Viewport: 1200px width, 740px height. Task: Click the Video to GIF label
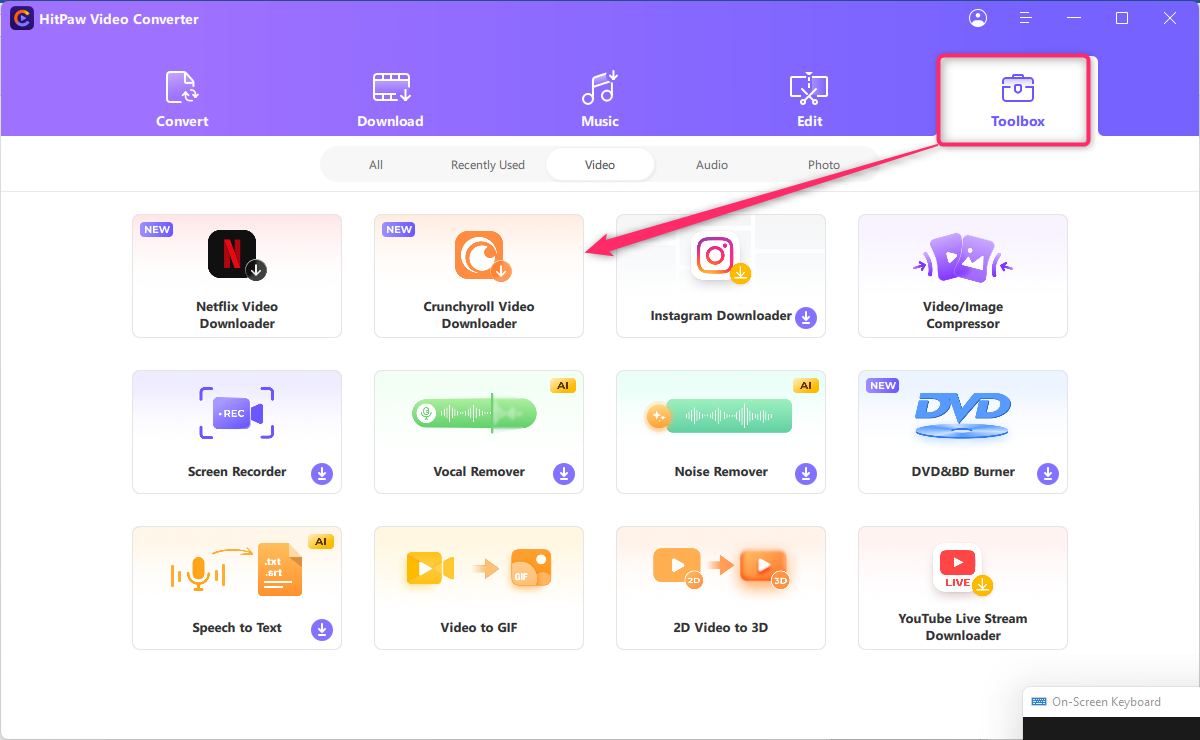click(x=479, y=628)
